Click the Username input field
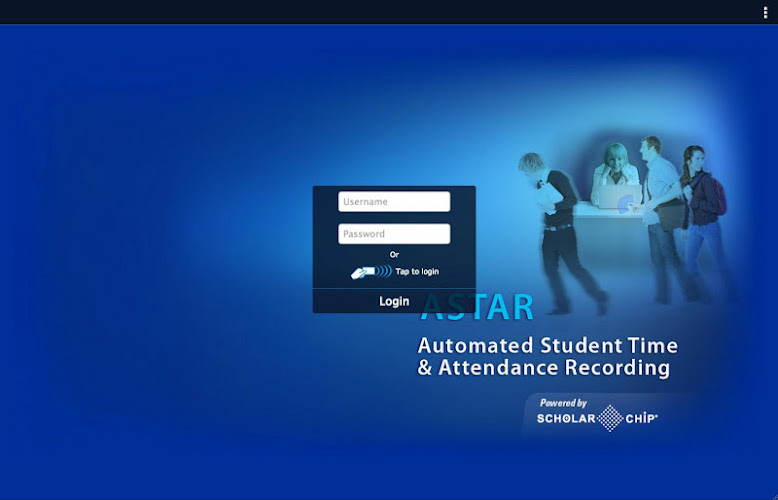 pos(394,202)
